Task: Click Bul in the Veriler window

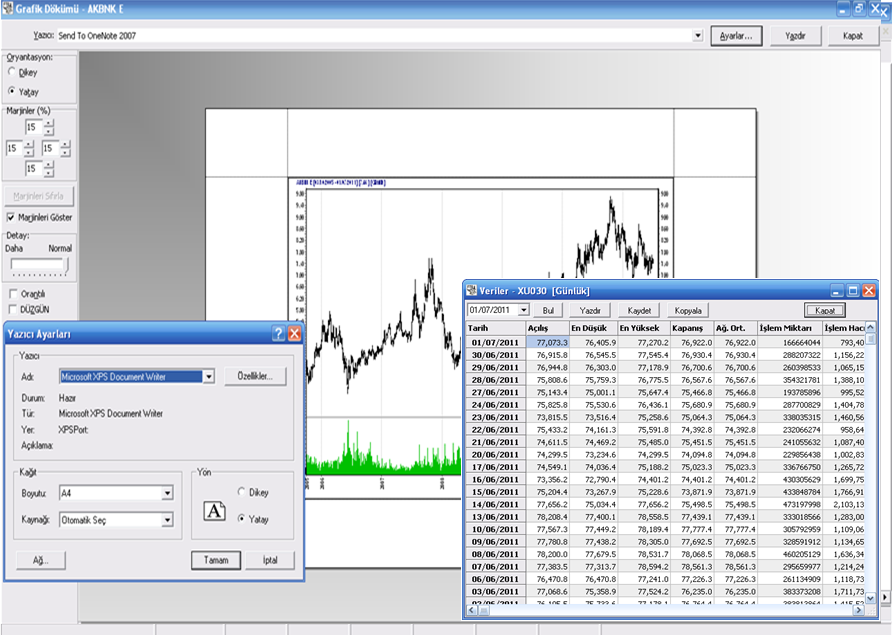Action: (548, 311)
